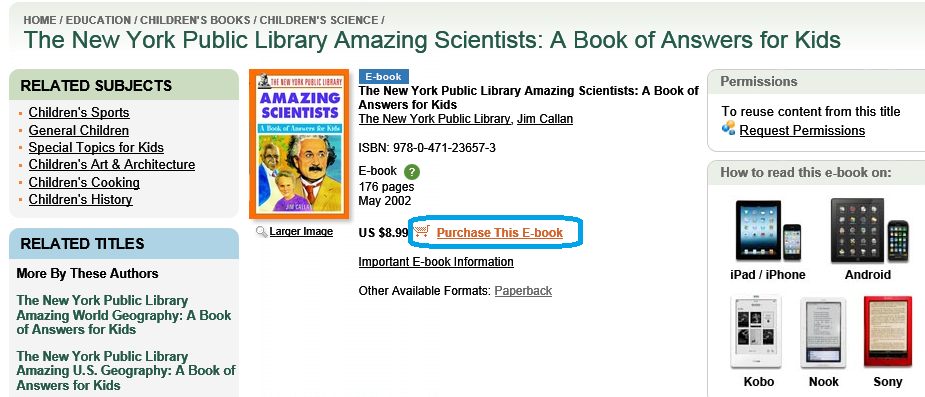925x397 pixels.
Task: Click the green E-book help question icon
Action: (412, 172)
